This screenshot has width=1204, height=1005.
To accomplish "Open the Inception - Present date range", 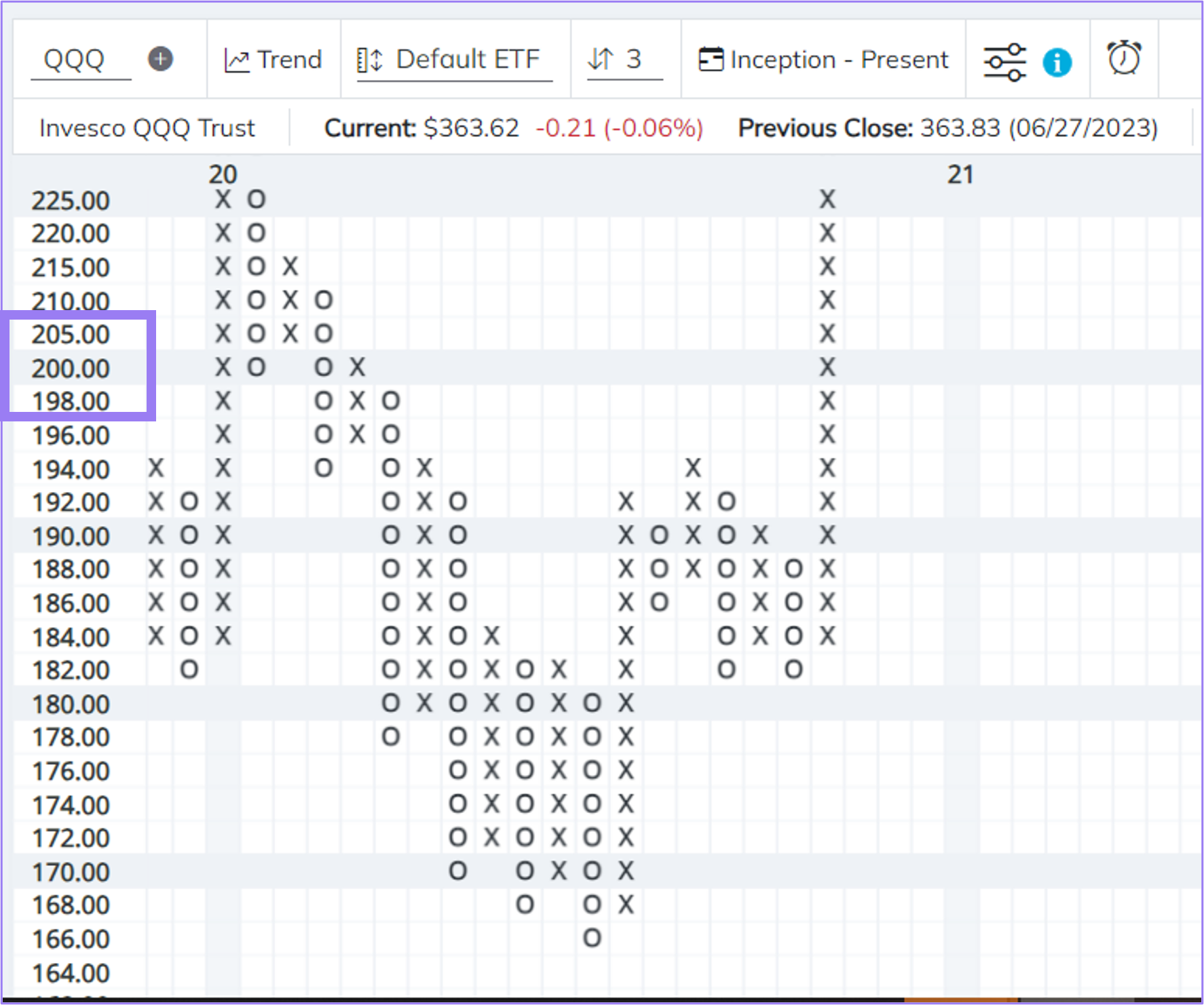I will (x=823, y=60).
